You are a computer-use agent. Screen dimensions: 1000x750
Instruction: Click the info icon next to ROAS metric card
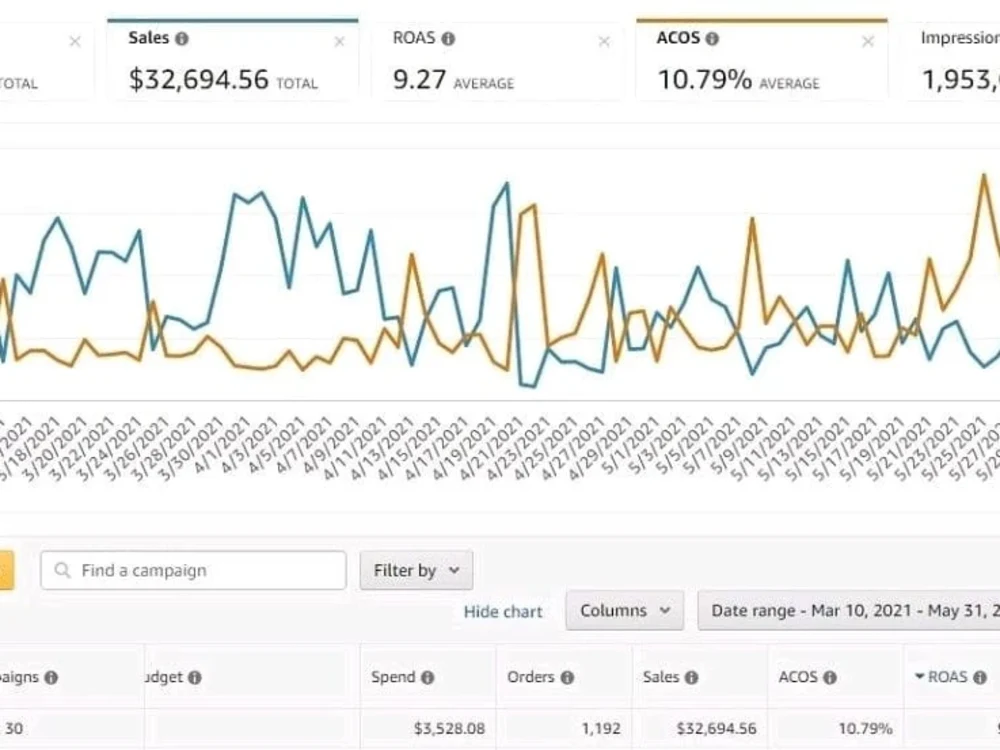pos(448,39)
